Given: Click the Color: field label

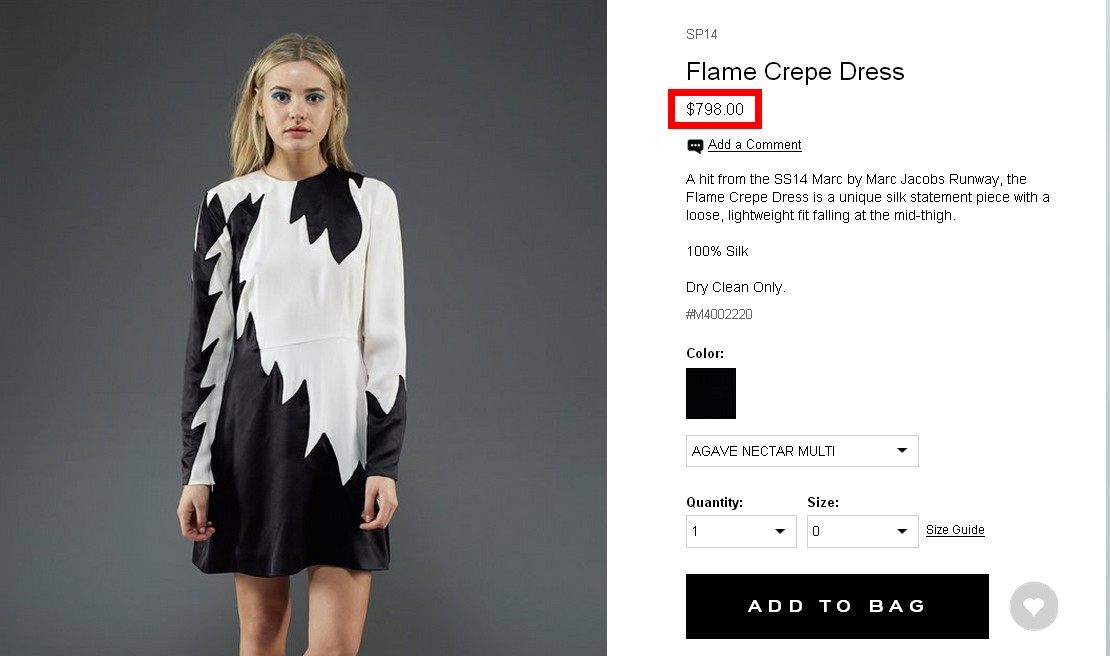Looking at the screenshot, I should tap(705, 353).
